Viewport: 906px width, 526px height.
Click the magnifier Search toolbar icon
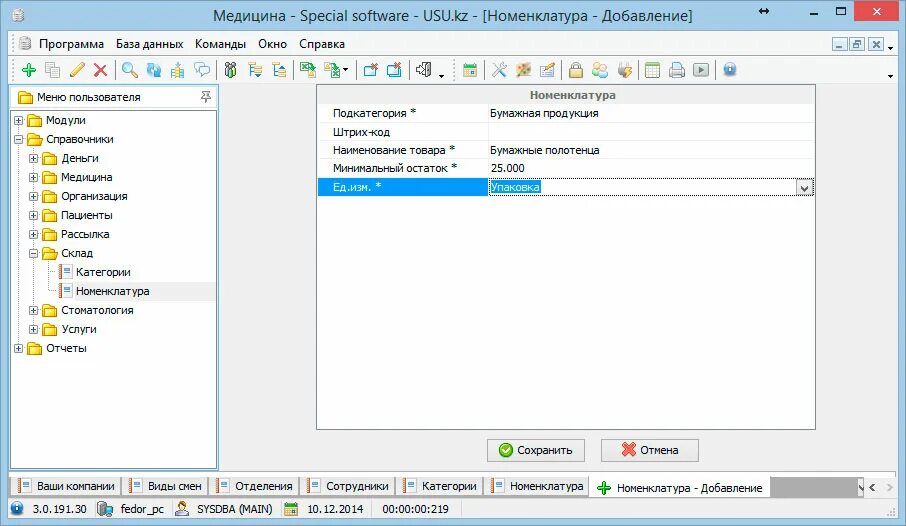click(130, 71)
